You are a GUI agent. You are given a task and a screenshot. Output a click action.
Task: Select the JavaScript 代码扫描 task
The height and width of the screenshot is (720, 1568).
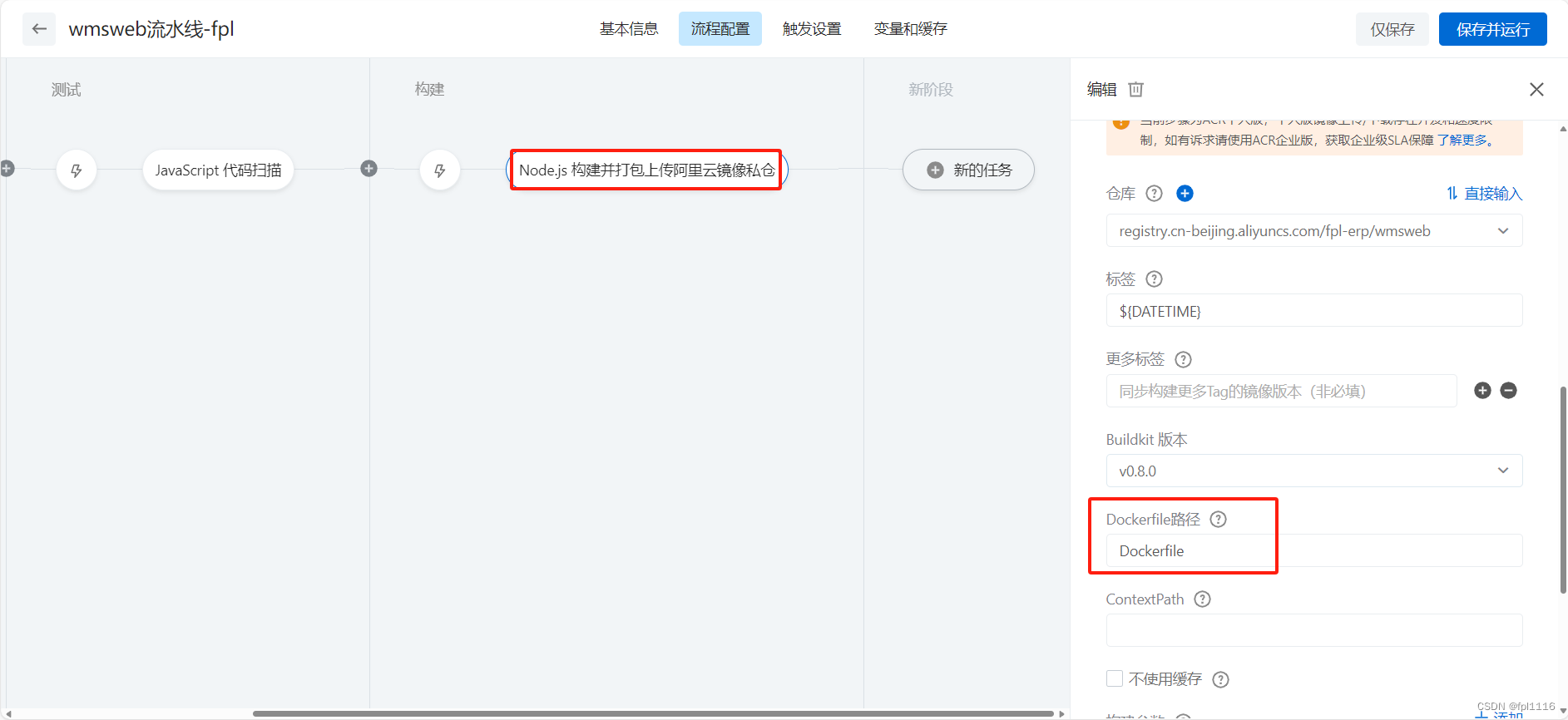pyautogui.click(x=218, y=170)
